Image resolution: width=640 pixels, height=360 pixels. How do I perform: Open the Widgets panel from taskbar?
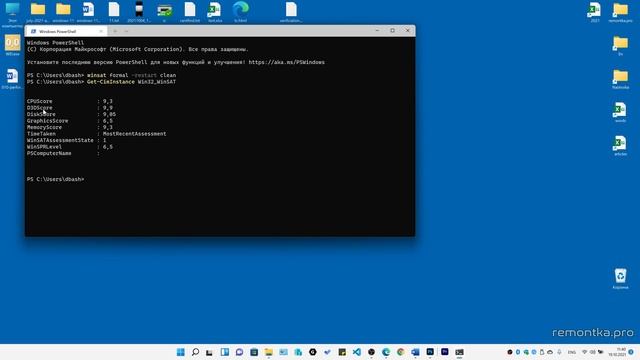pyautogui.click(x=224, y=352)
